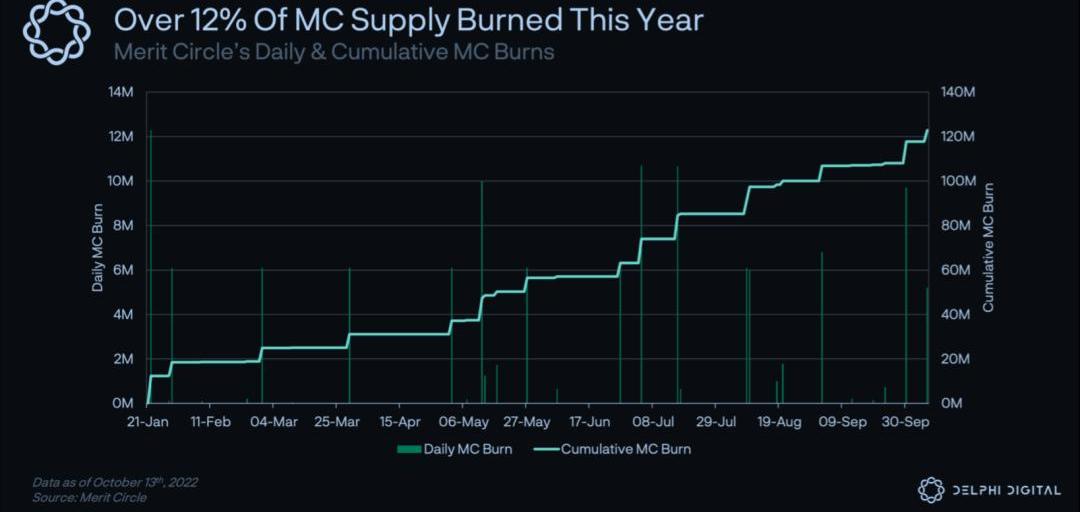Click the vertical 'Cumulative MC Burn' axis title
The height and width of the screenshot is (512, 1080).
tap(988, 248)
